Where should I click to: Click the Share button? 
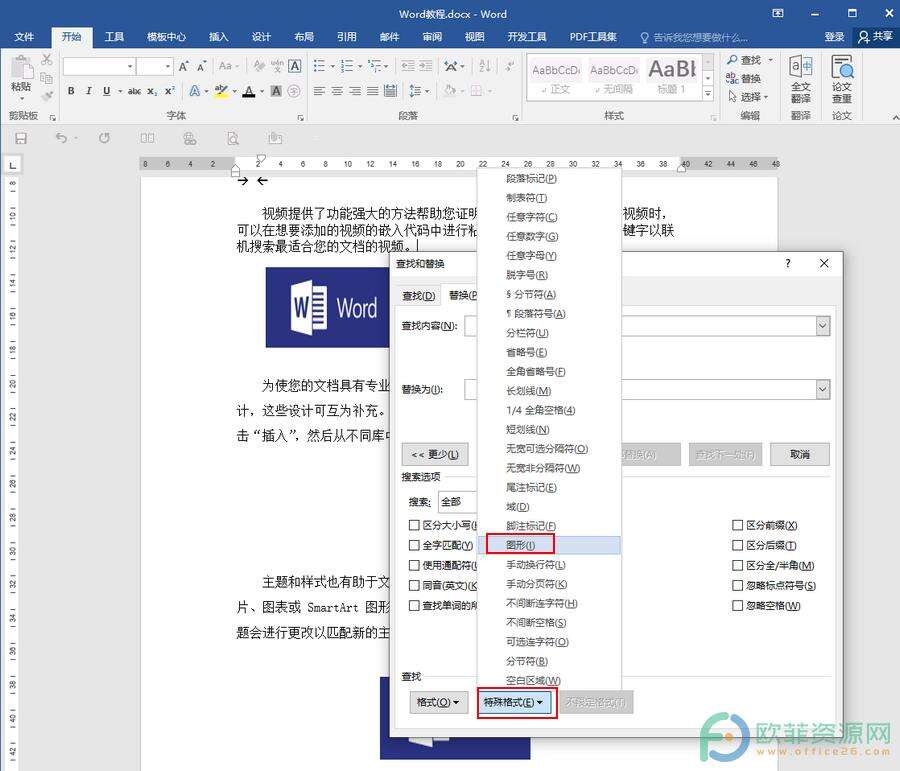tap(875, 37)
